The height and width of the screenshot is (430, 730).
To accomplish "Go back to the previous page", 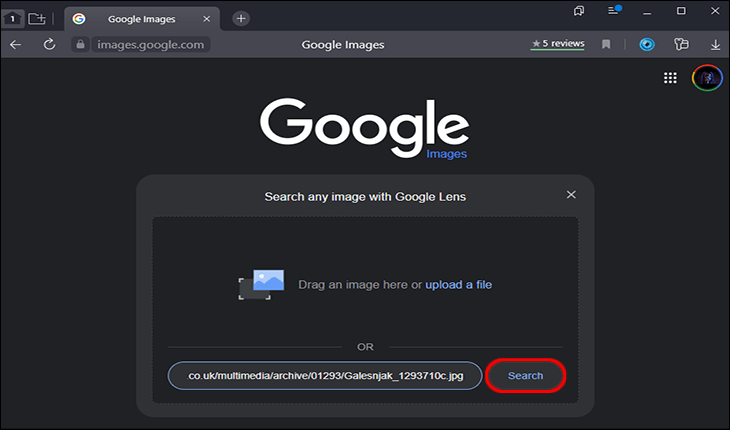I will pos(15,45).
